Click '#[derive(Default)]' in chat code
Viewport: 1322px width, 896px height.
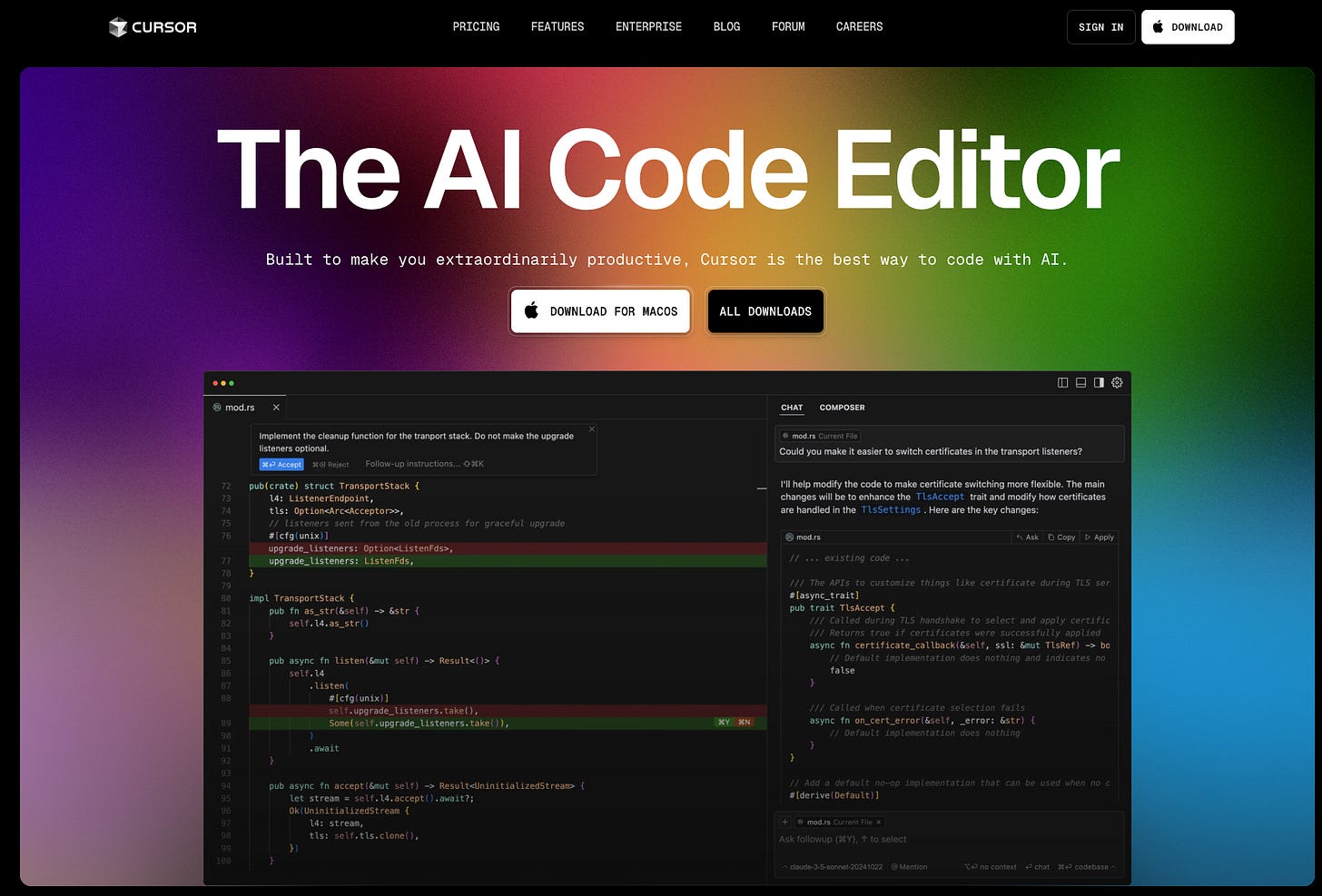834,795
